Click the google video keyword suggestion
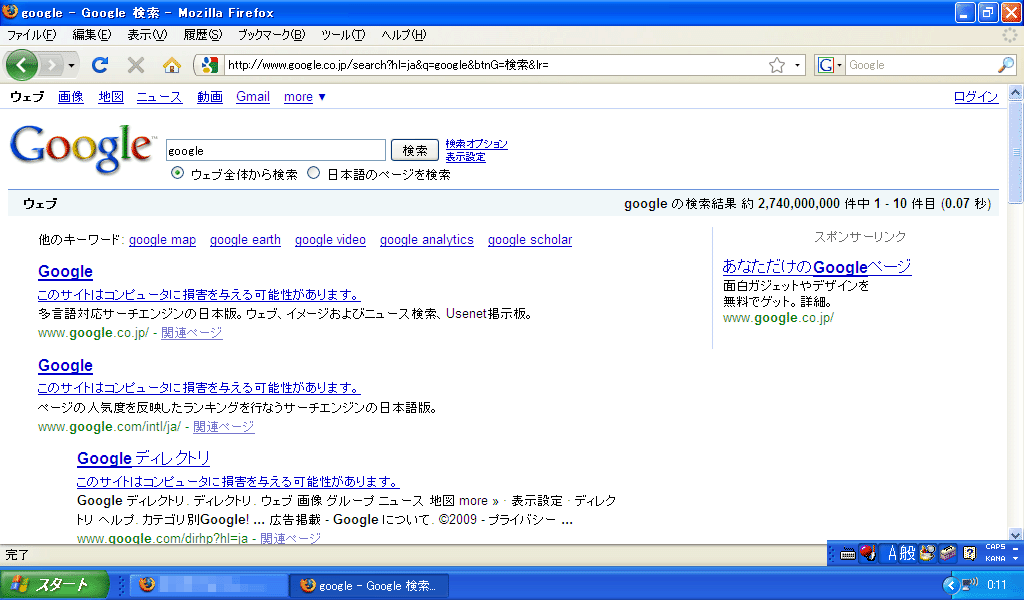The image size is (1024, 600). [x=330, y=240]
